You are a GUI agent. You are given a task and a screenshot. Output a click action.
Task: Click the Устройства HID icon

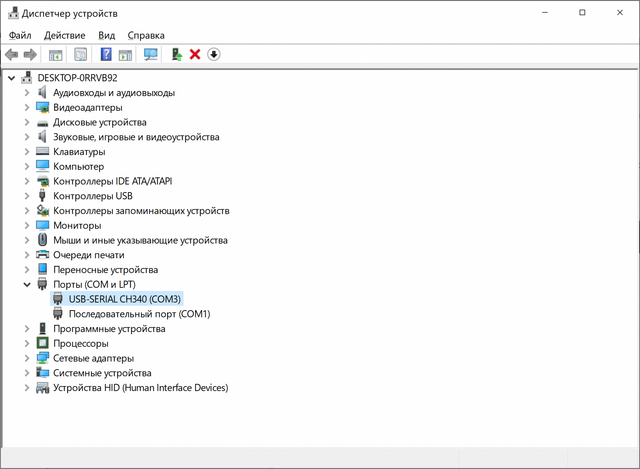[42, 388]
